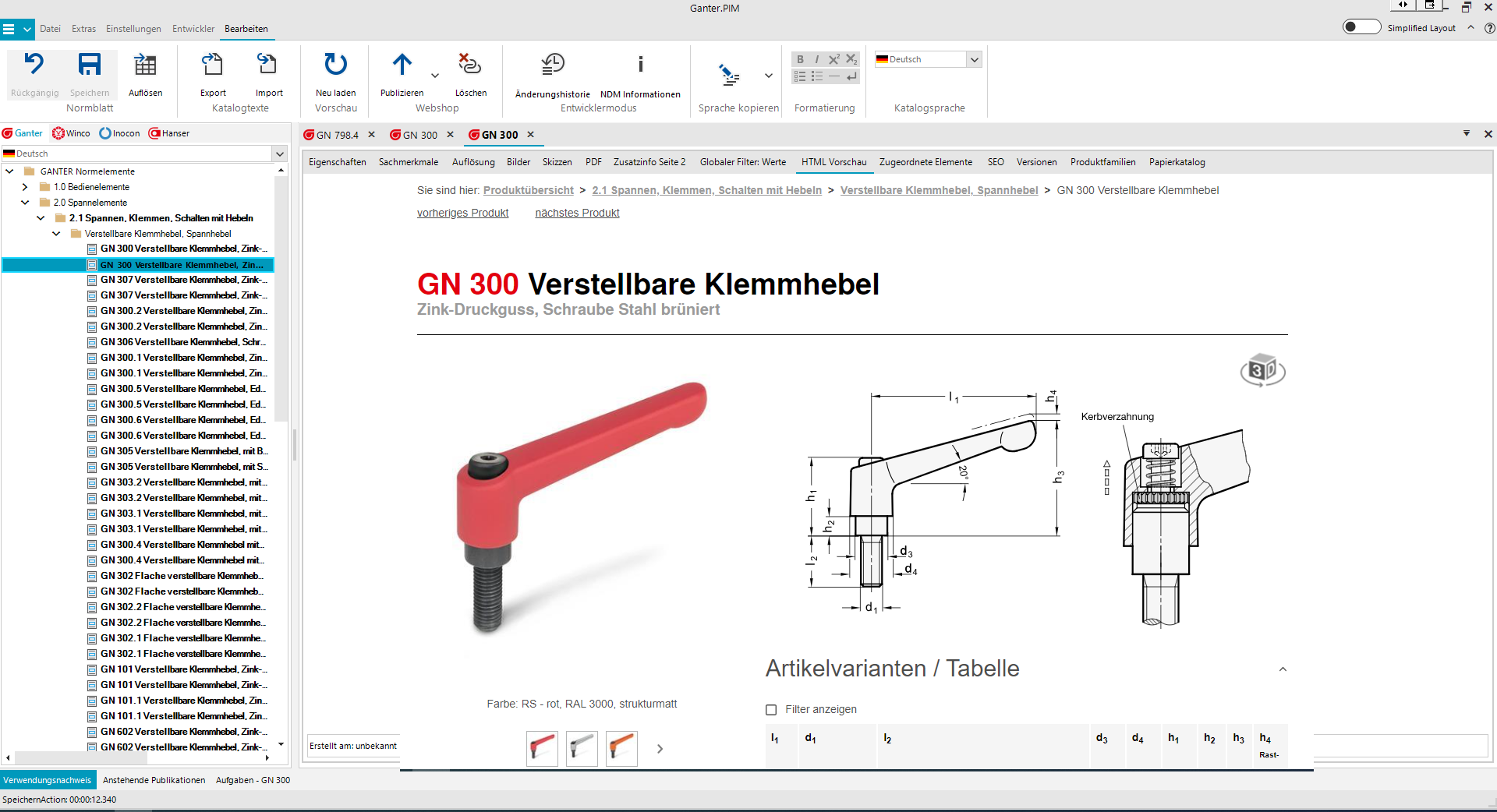Select GN 602 Verstellbare Klemmhebel last row
The image size is (1497, 812).
(x=183, y=747)
